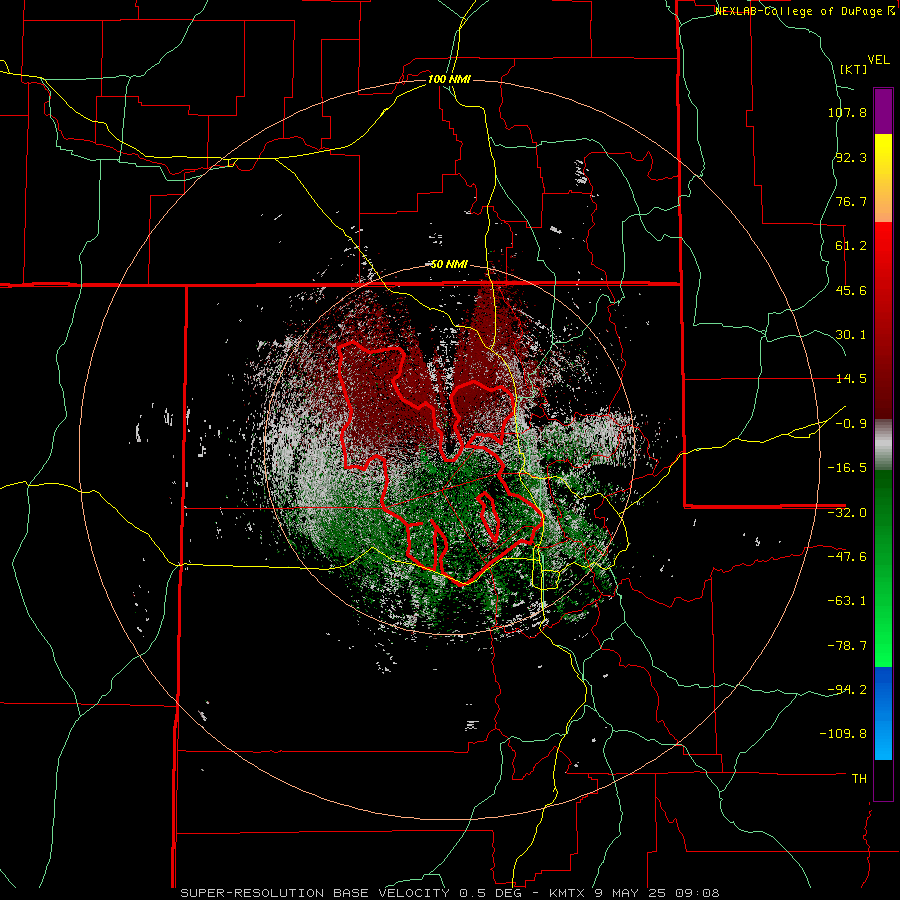This screenshot has width=900, height=900.
Task: Click the -63.1 scale value
Action: pyautogui.click(x=847, y=601)
